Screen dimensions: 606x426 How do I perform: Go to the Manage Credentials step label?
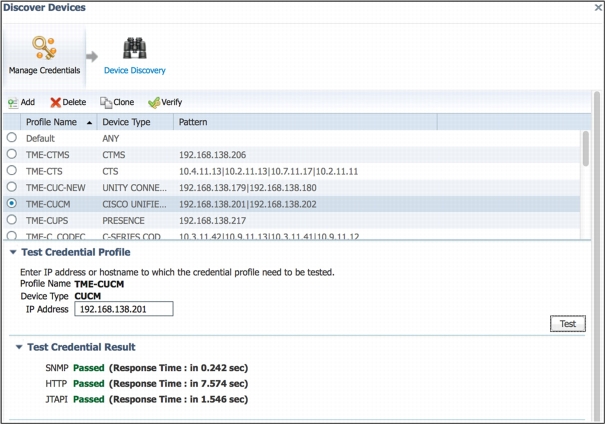pos(44,70)
